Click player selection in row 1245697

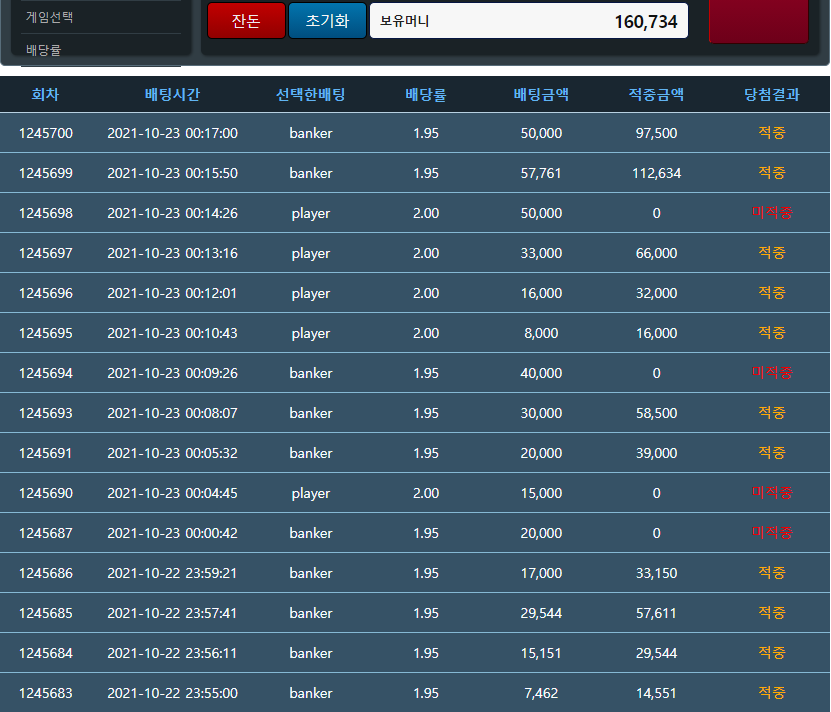point(311,254)
